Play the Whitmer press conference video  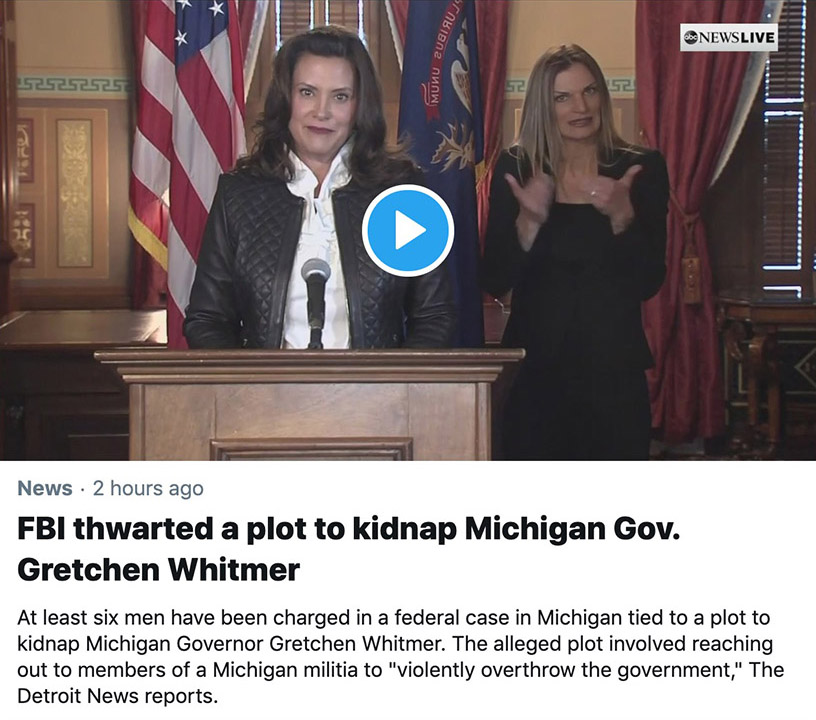point(407,230)
